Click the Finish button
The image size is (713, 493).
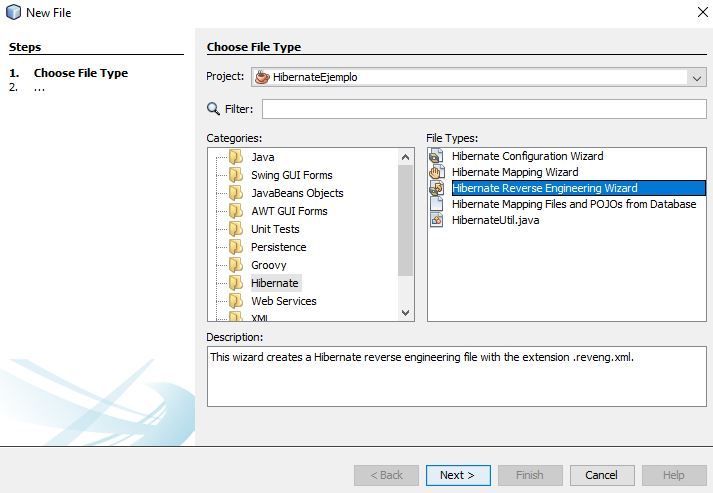click(530, 475)
